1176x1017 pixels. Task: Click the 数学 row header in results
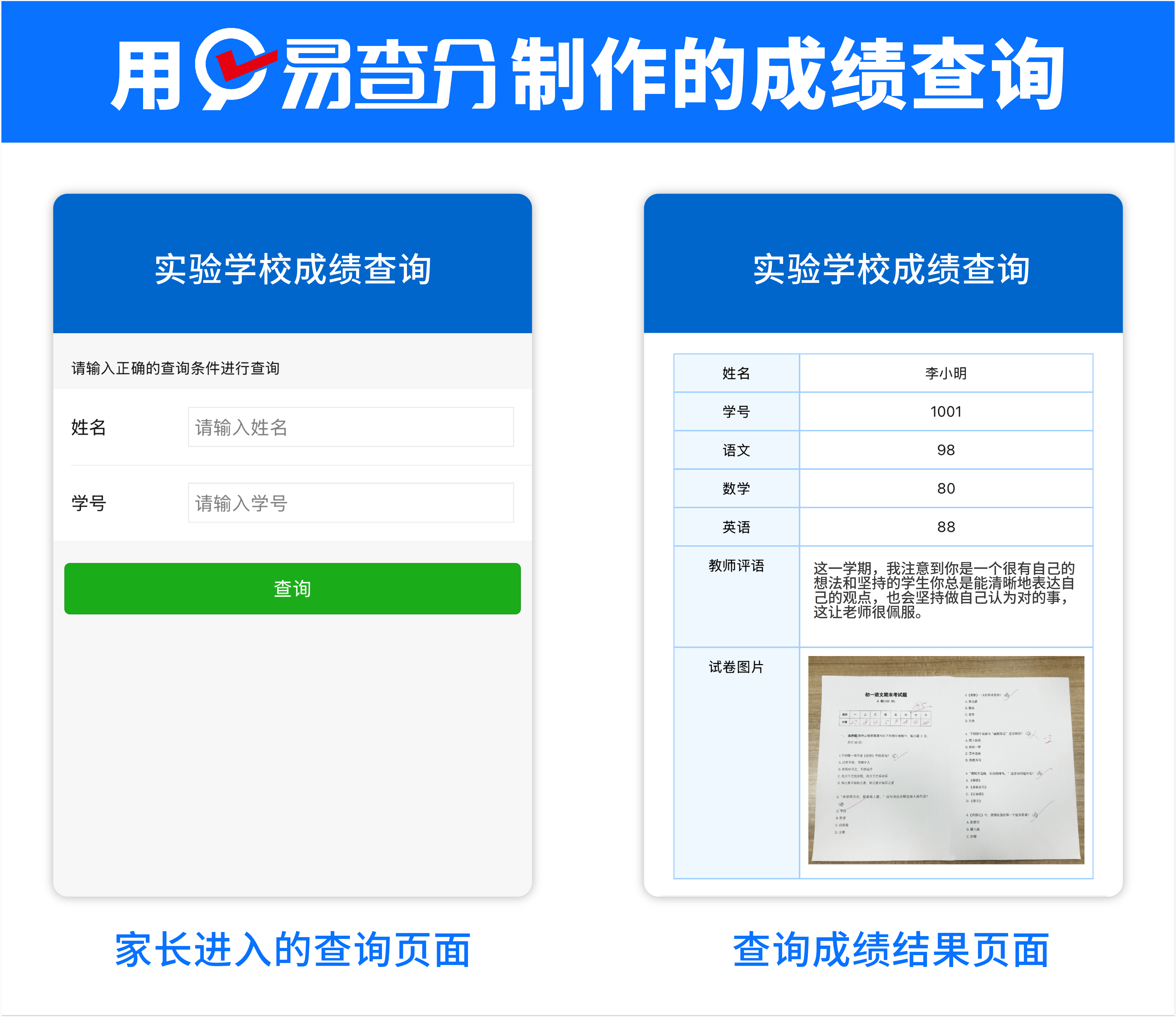(737, 489)
